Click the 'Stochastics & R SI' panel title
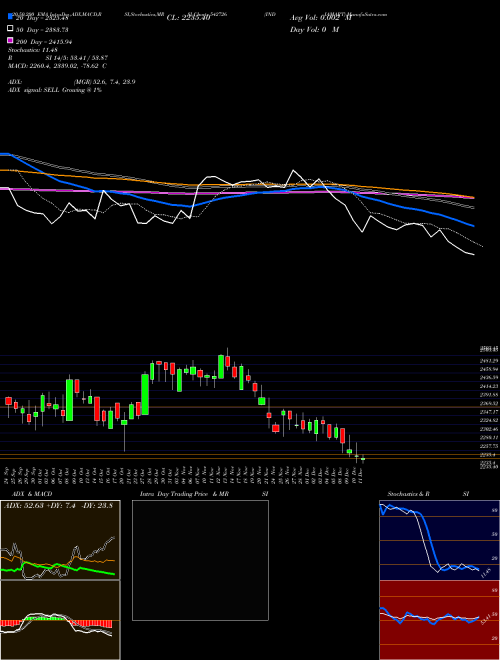Image resolution: width=500 pixels, height=660 pixels. click(428, 494)
